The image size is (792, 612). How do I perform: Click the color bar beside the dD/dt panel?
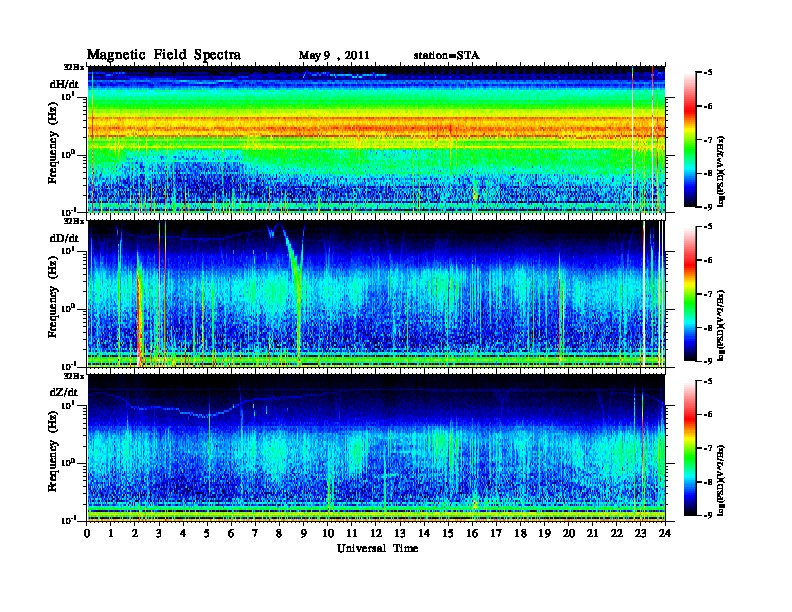click(x=690, y=293)
